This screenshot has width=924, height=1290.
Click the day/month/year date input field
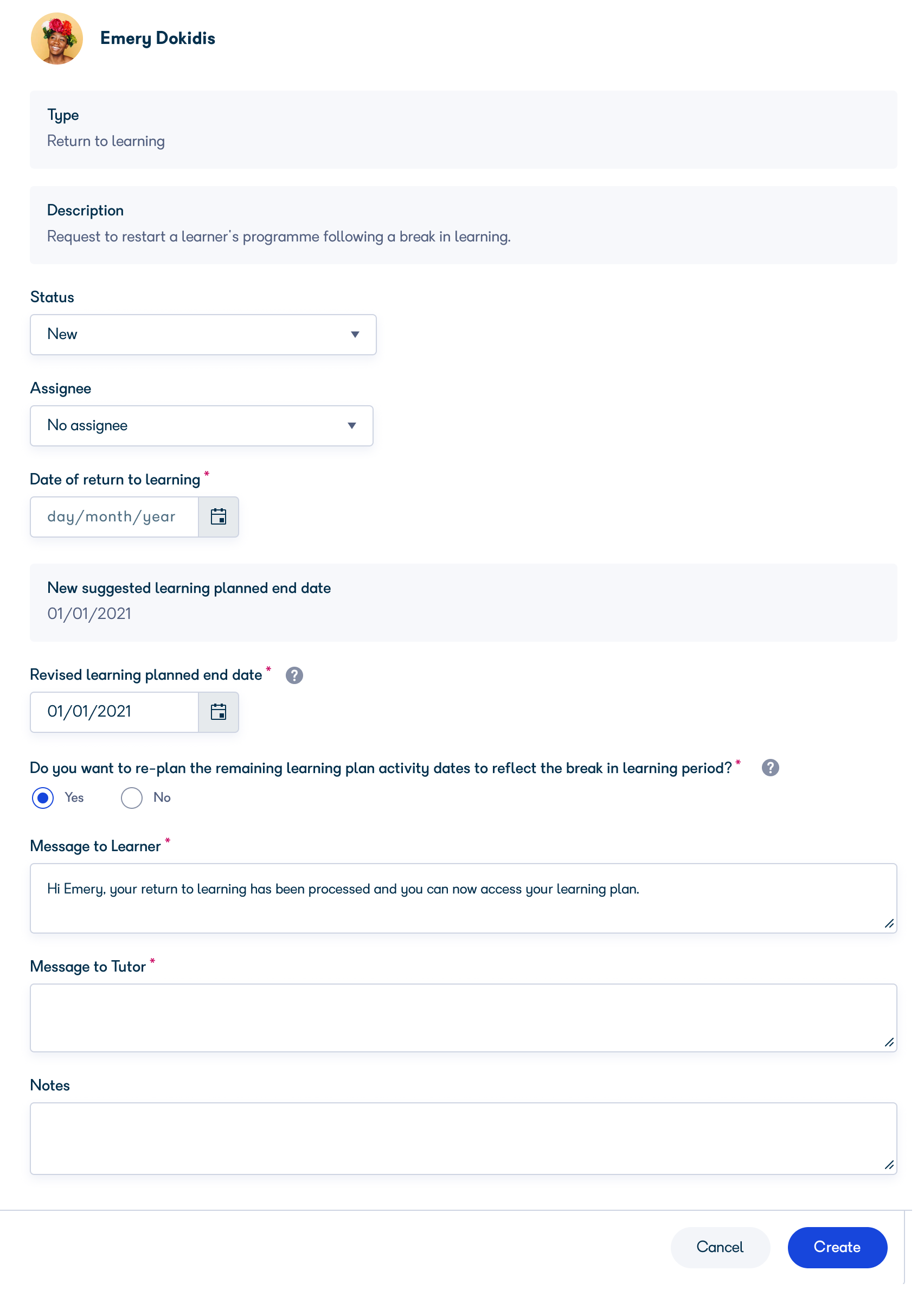click(x=114, y=516)
